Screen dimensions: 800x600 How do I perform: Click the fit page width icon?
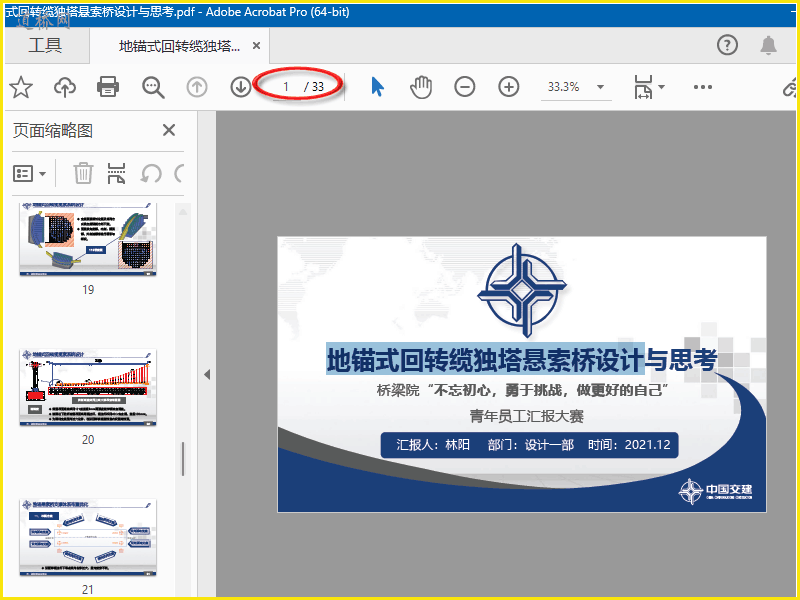point(643,87)
